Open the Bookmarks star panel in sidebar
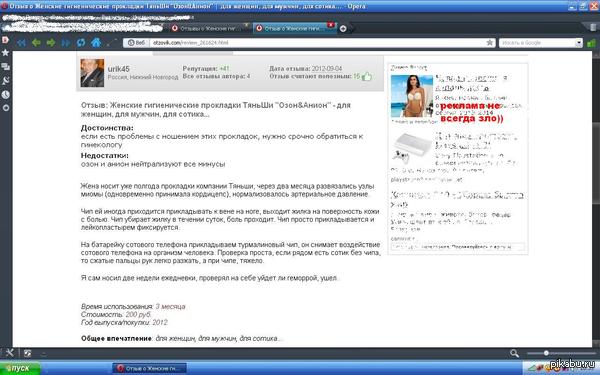600x375 pixels. coord(5,53)
